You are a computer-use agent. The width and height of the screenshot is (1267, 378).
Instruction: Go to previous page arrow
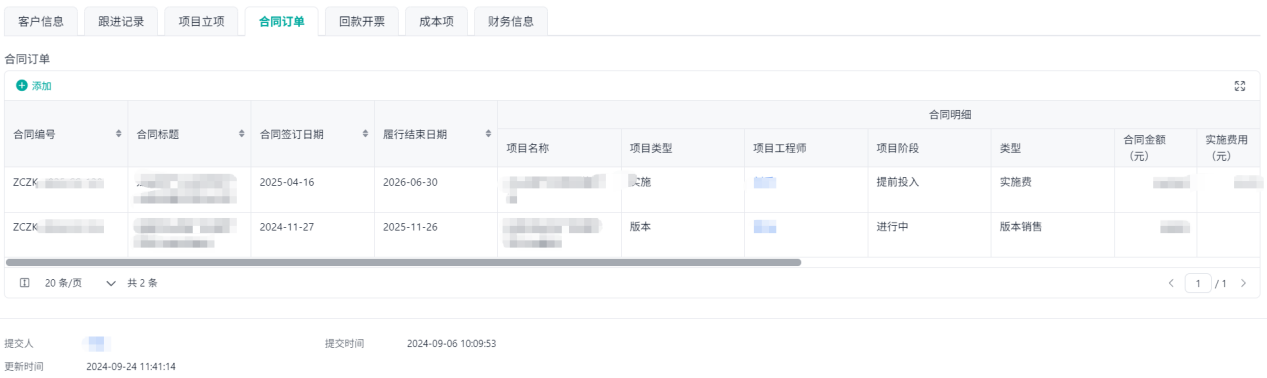tap(1171, 283)
